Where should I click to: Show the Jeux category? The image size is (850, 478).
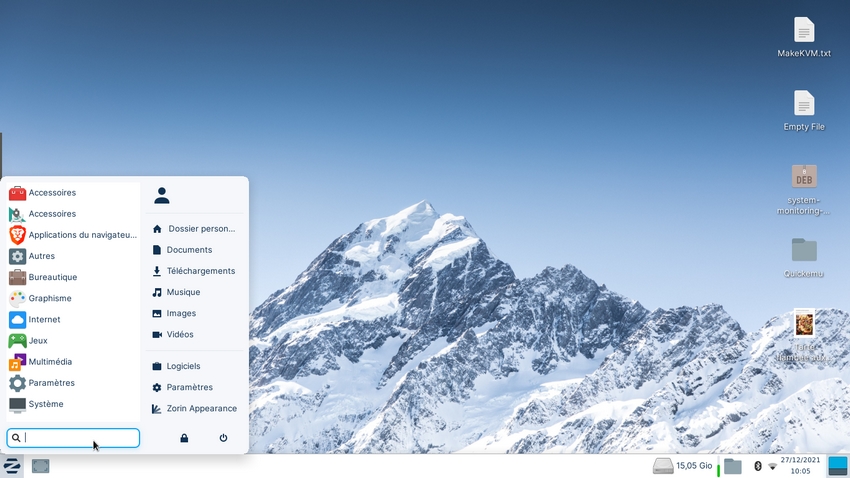pos(38,341)
